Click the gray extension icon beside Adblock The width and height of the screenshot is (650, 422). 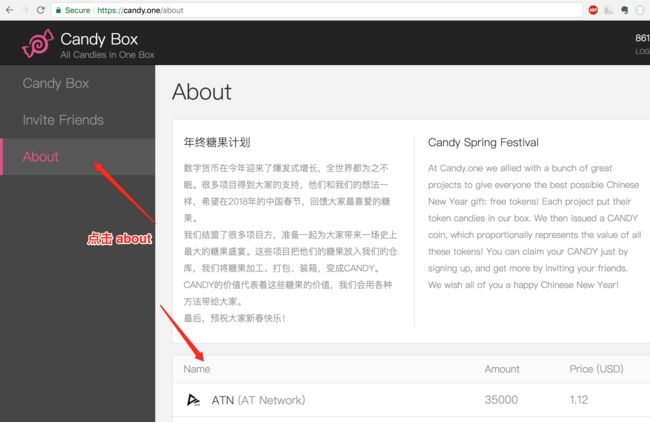(609, 10)
